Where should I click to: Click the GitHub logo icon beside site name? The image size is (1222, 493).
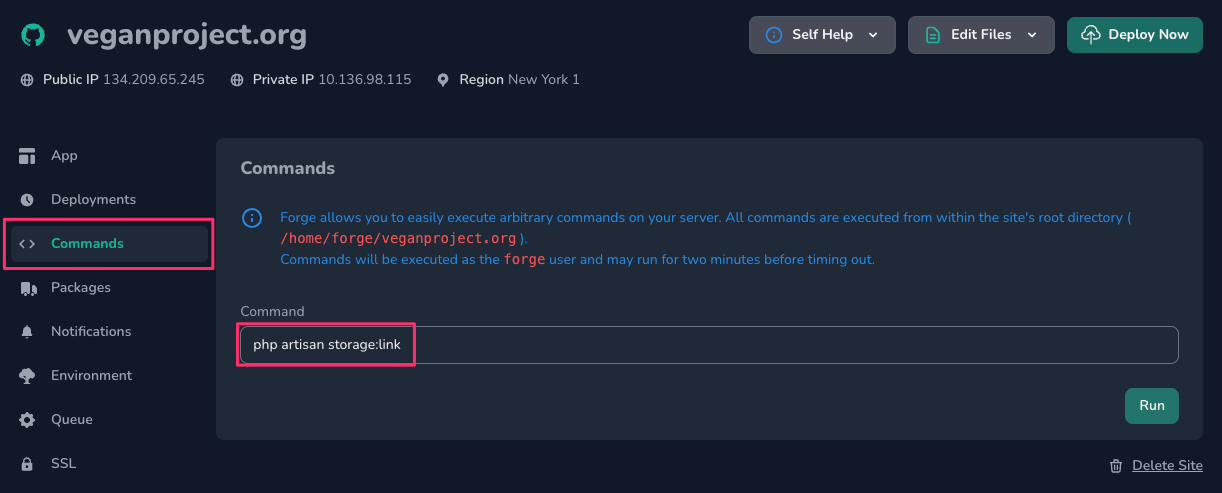33,35
